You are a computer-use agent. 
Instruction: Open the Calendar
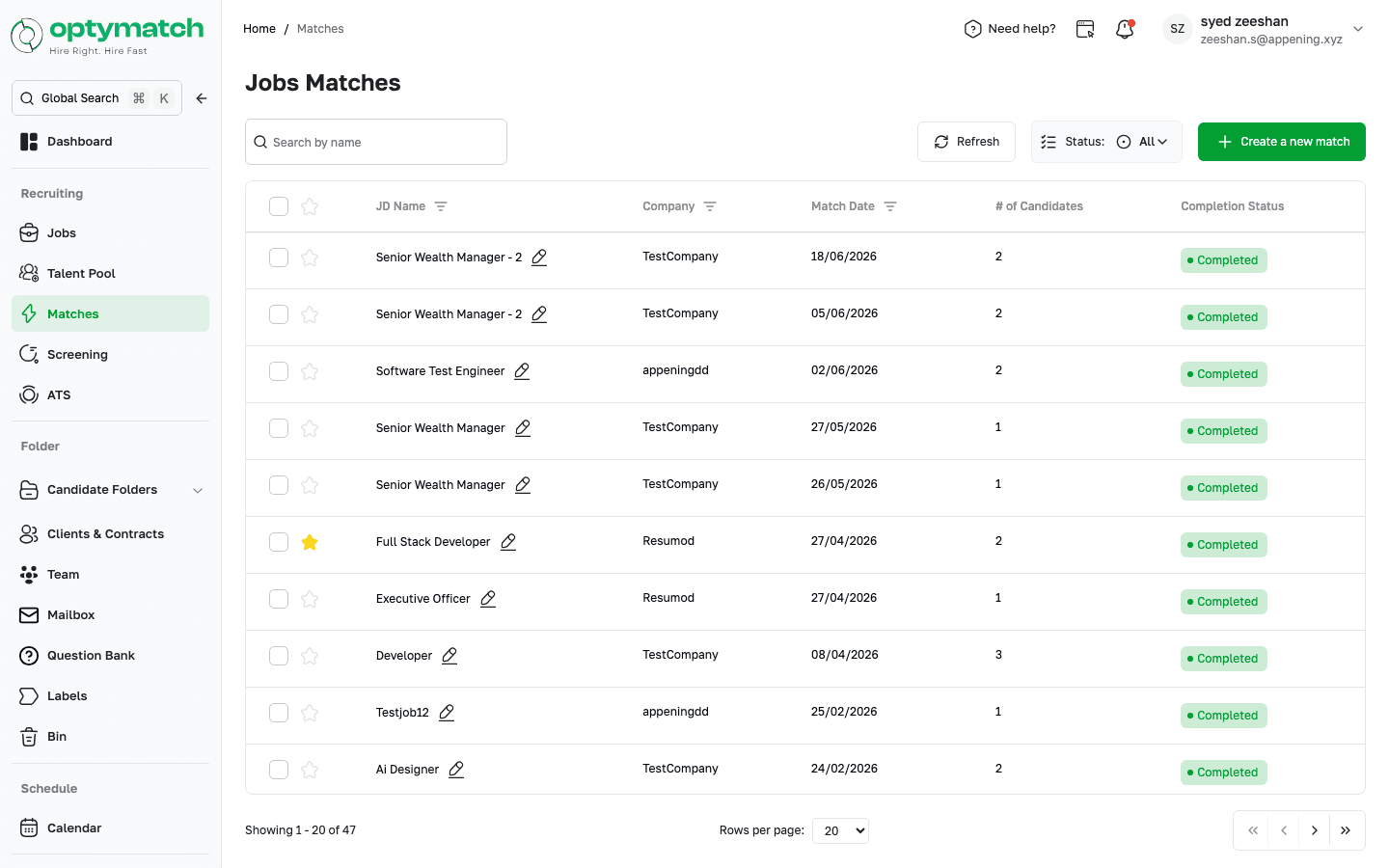(x=110, y=828)
